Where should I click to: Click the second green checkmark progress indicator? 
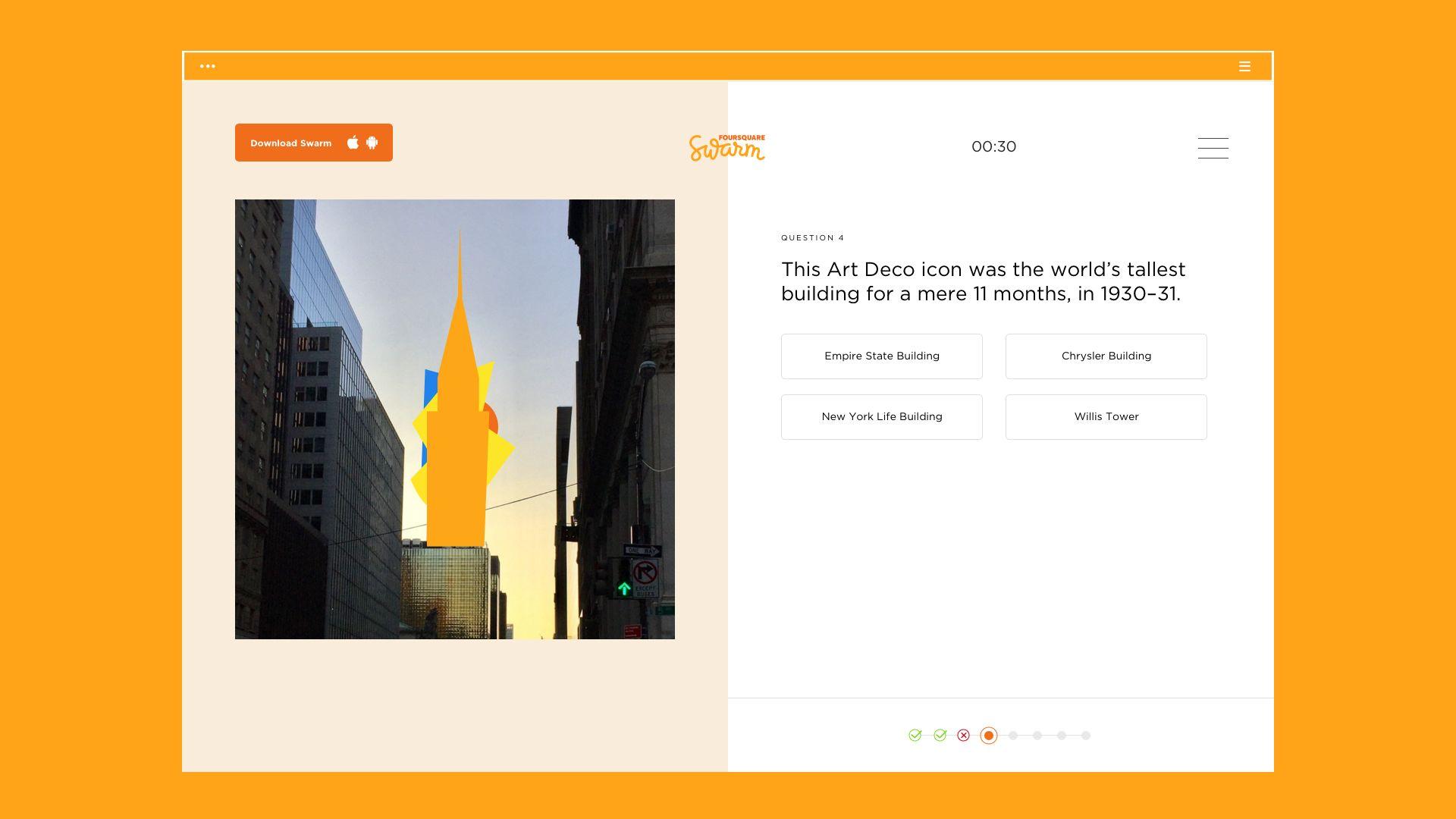click(940, 736)
